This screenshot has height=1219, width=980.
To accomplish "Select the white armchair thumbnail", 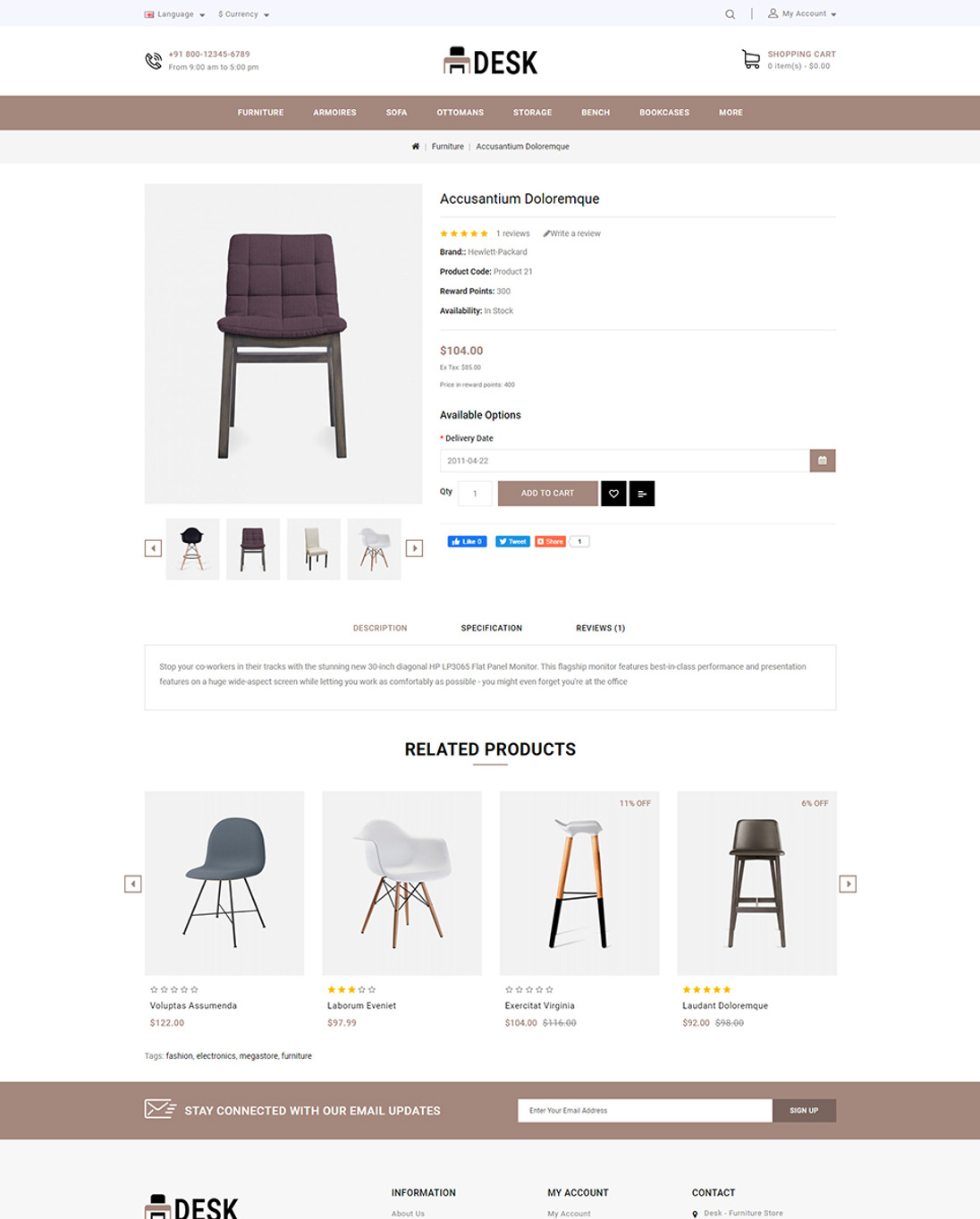I will [374, 549].
